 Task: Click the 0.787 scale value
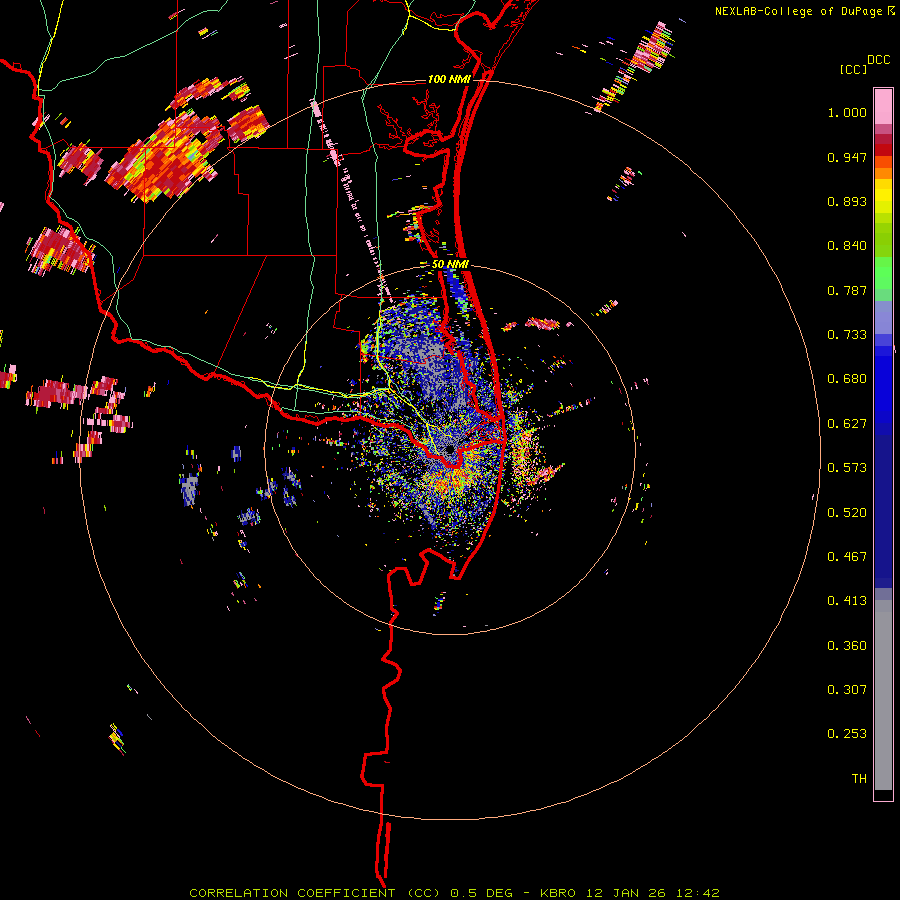pos(847,290)
